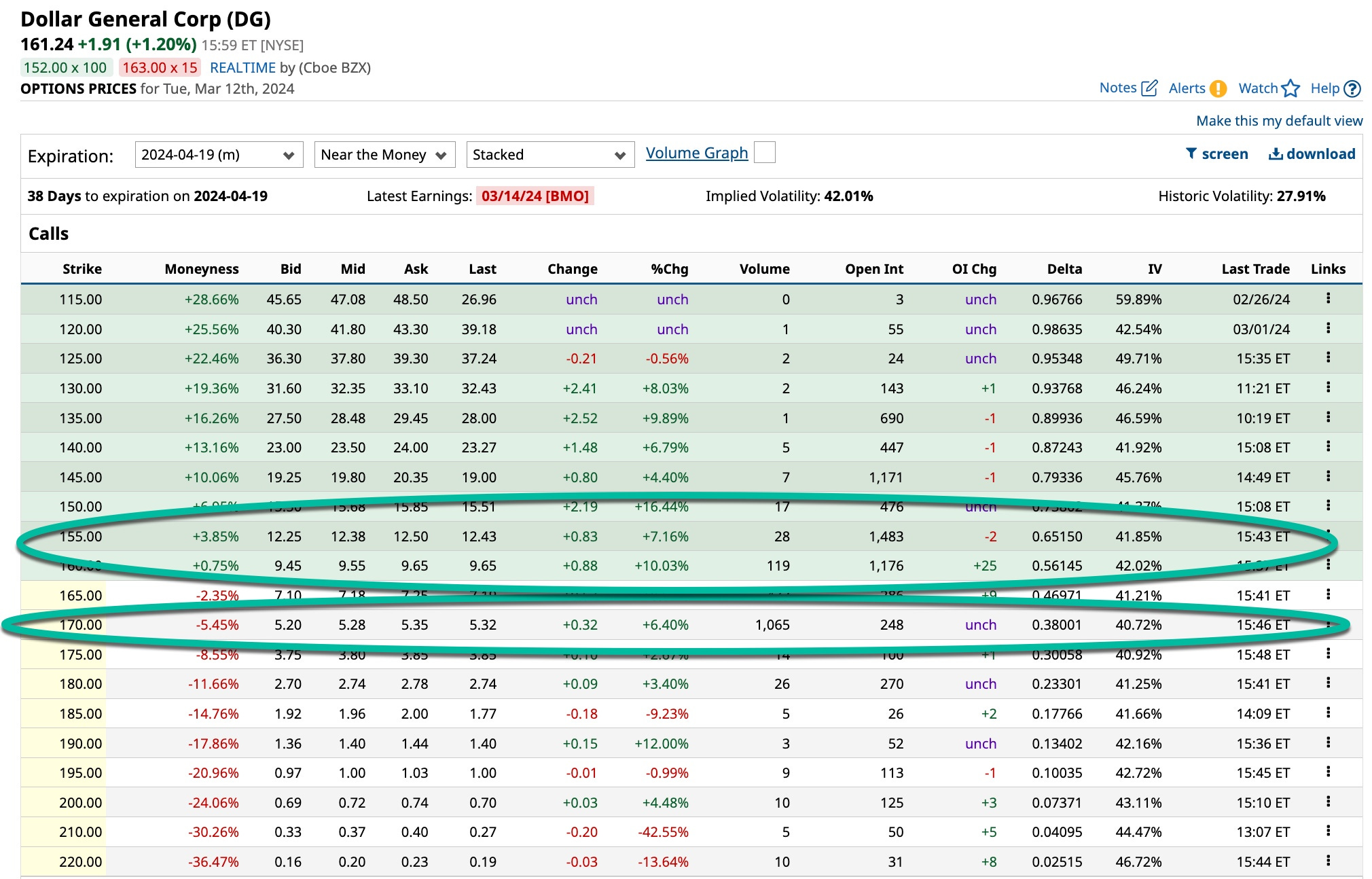1372x879 pixels.
Task: Click the download arrow icon
Action: point(1276,154)
